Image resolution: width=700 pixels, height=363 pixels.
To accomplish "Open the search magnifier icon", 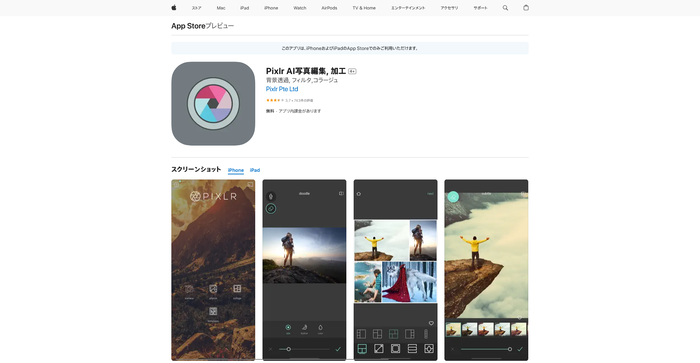I will pos(505,8).
